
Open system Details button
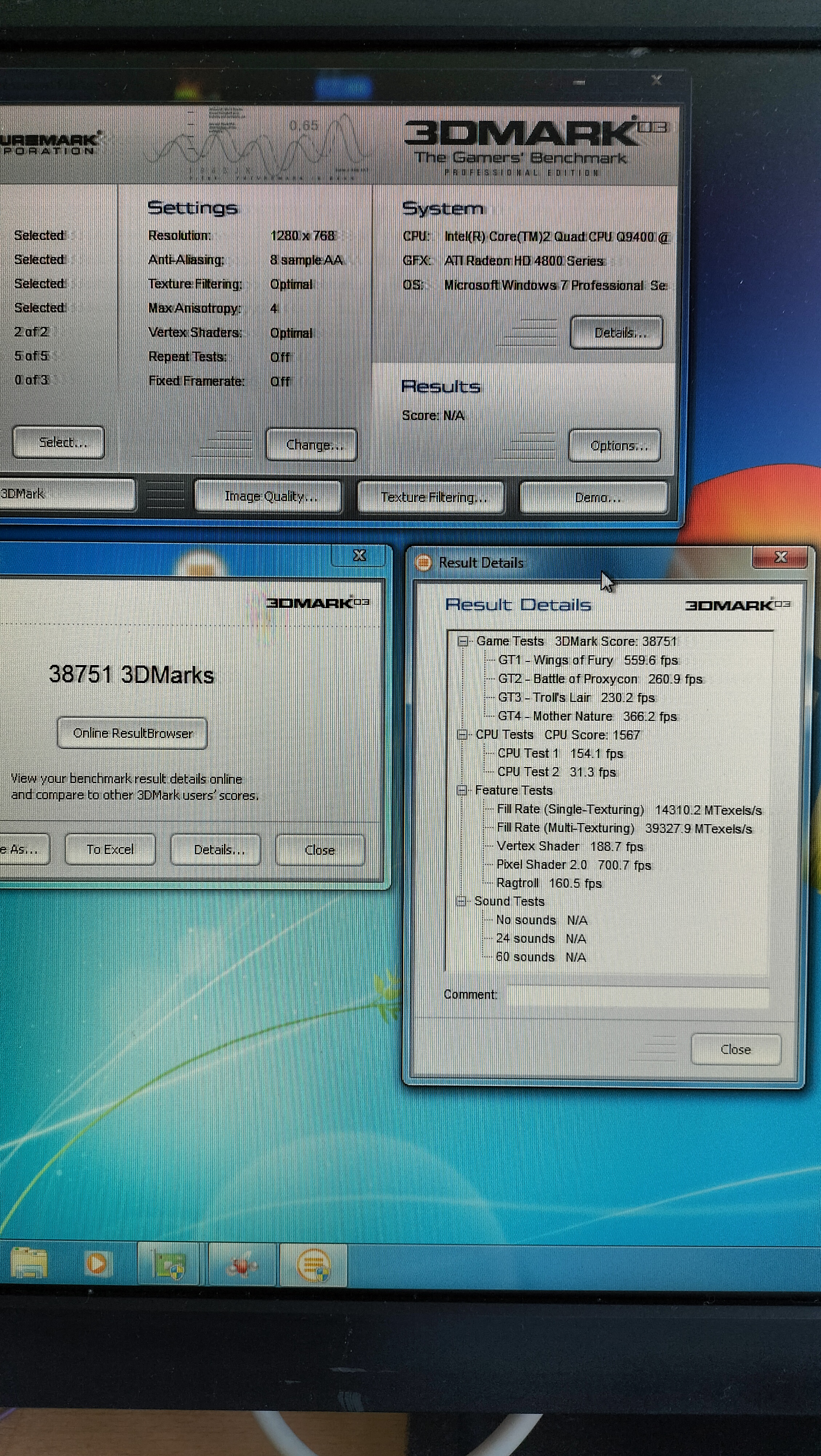coord(617,333)
